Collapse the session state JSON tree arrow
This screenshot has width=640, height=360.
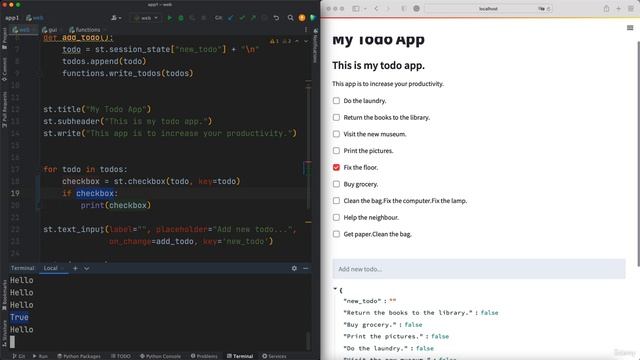pos(335,289)
